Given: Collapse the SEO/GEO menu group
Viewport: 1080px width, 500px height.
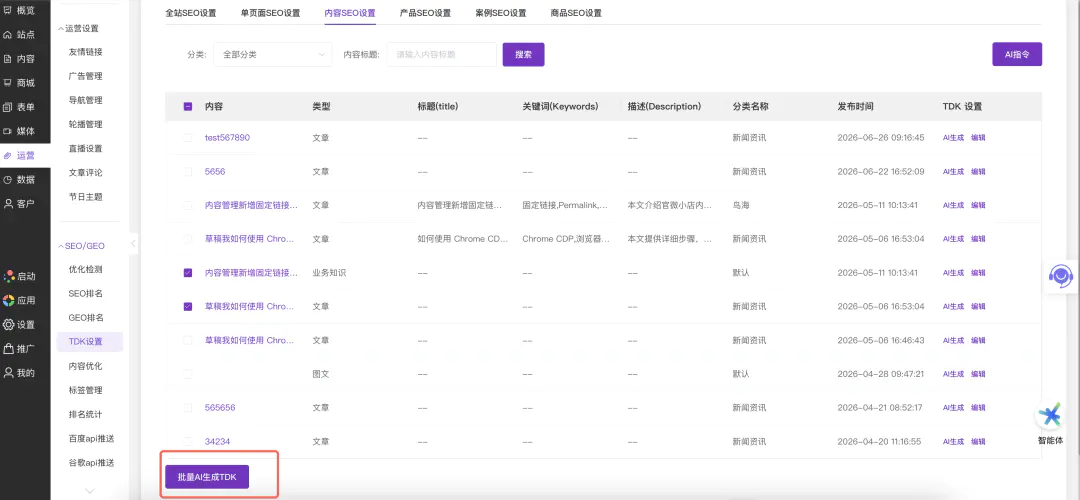Looking at the screenshot, I should coord(82,246).
